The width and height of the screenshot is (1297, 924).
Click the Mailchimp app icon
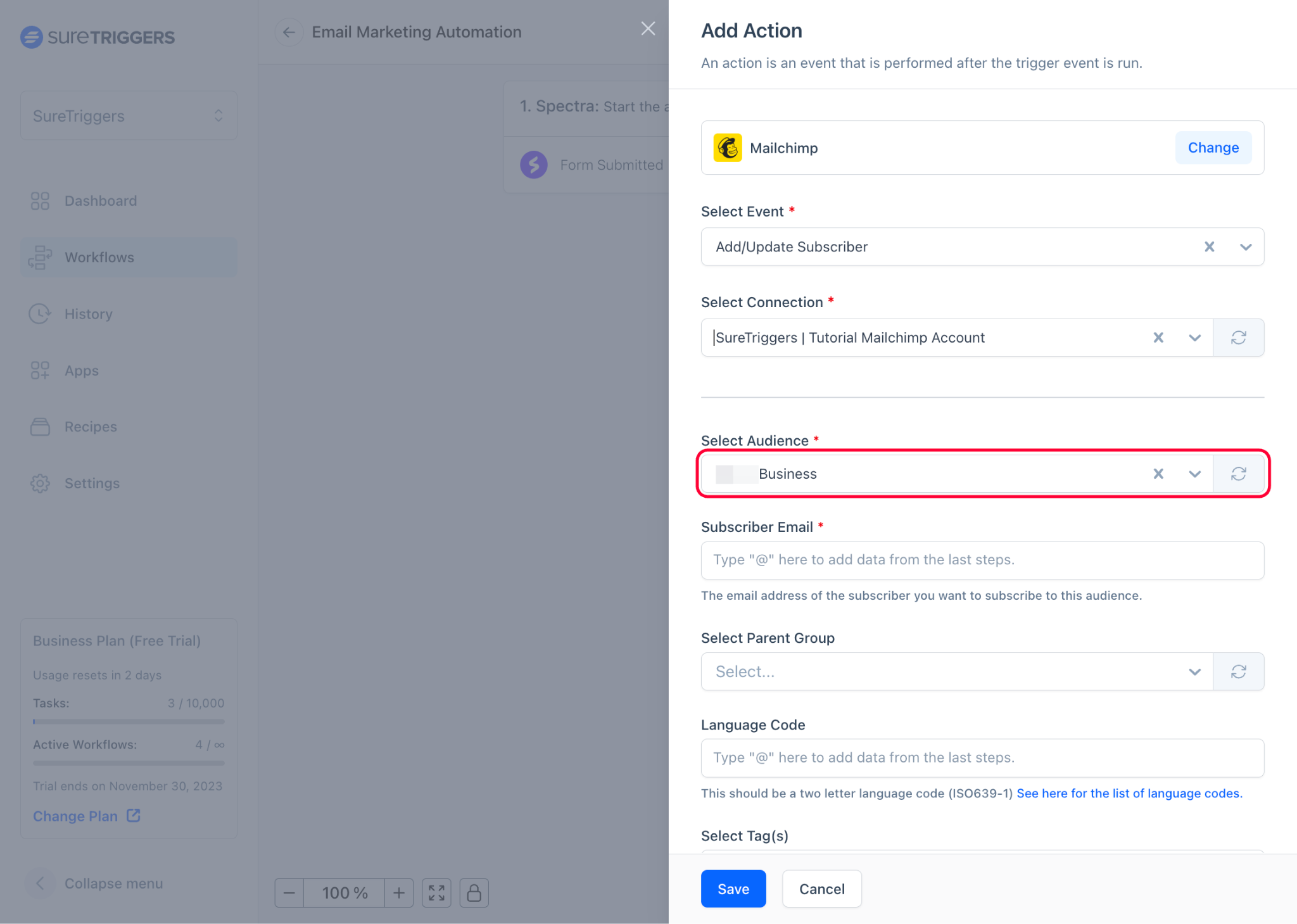[x=728, y=148]
